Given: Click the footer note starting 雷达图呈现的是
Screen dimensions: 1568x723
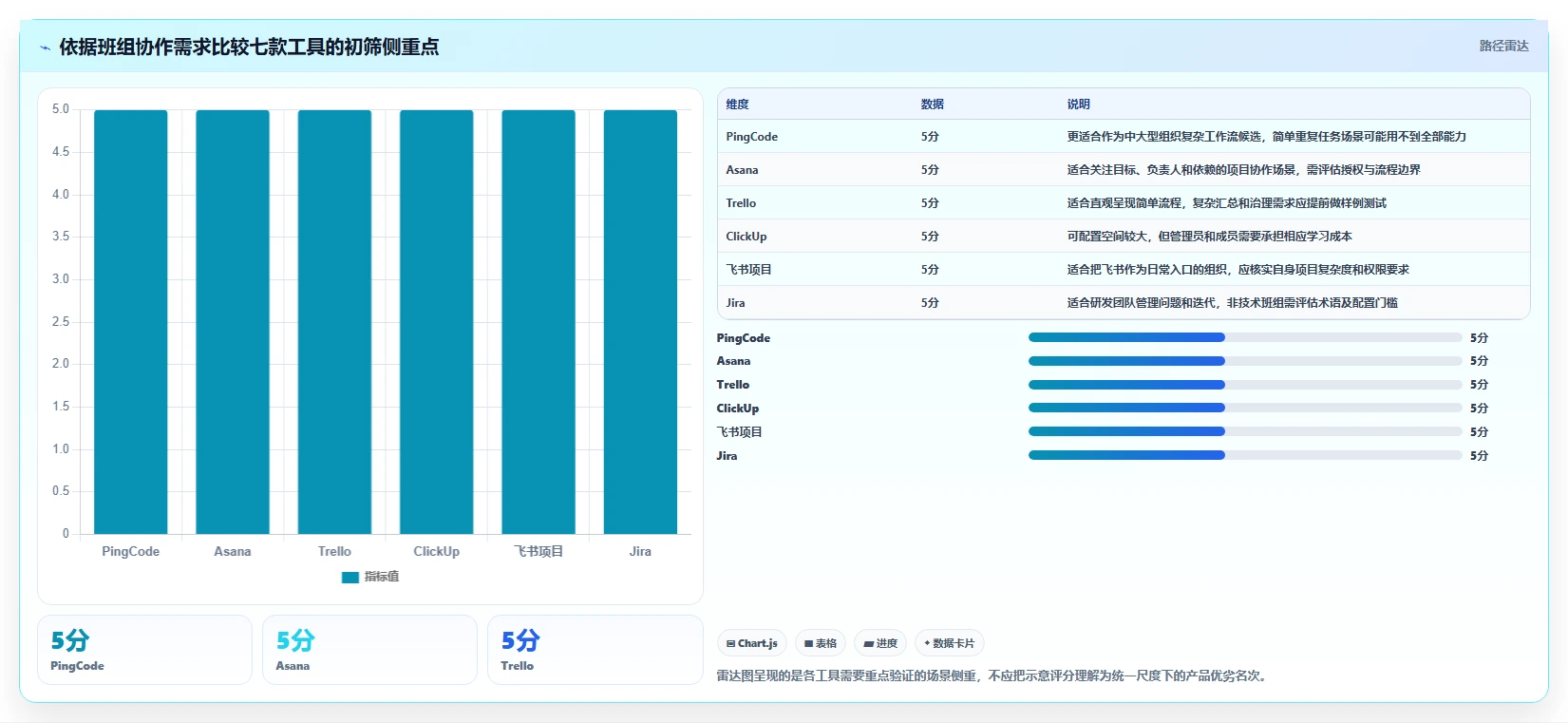Looking at the screenshot, I should tap(993, 675).
